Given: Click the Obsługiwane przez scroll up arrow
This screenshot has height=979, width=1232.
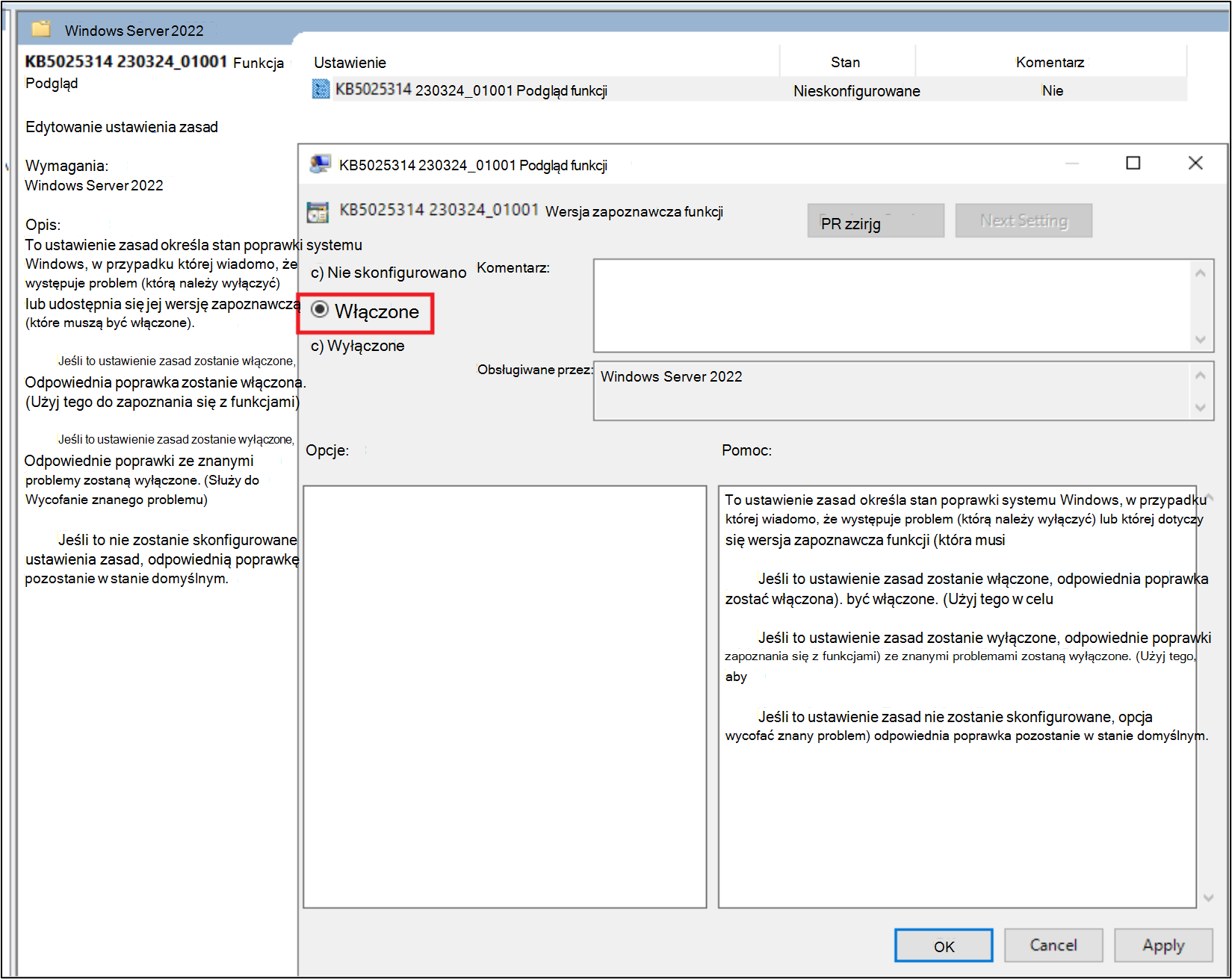Looking at the screenshot, I should click(1201, 375).
